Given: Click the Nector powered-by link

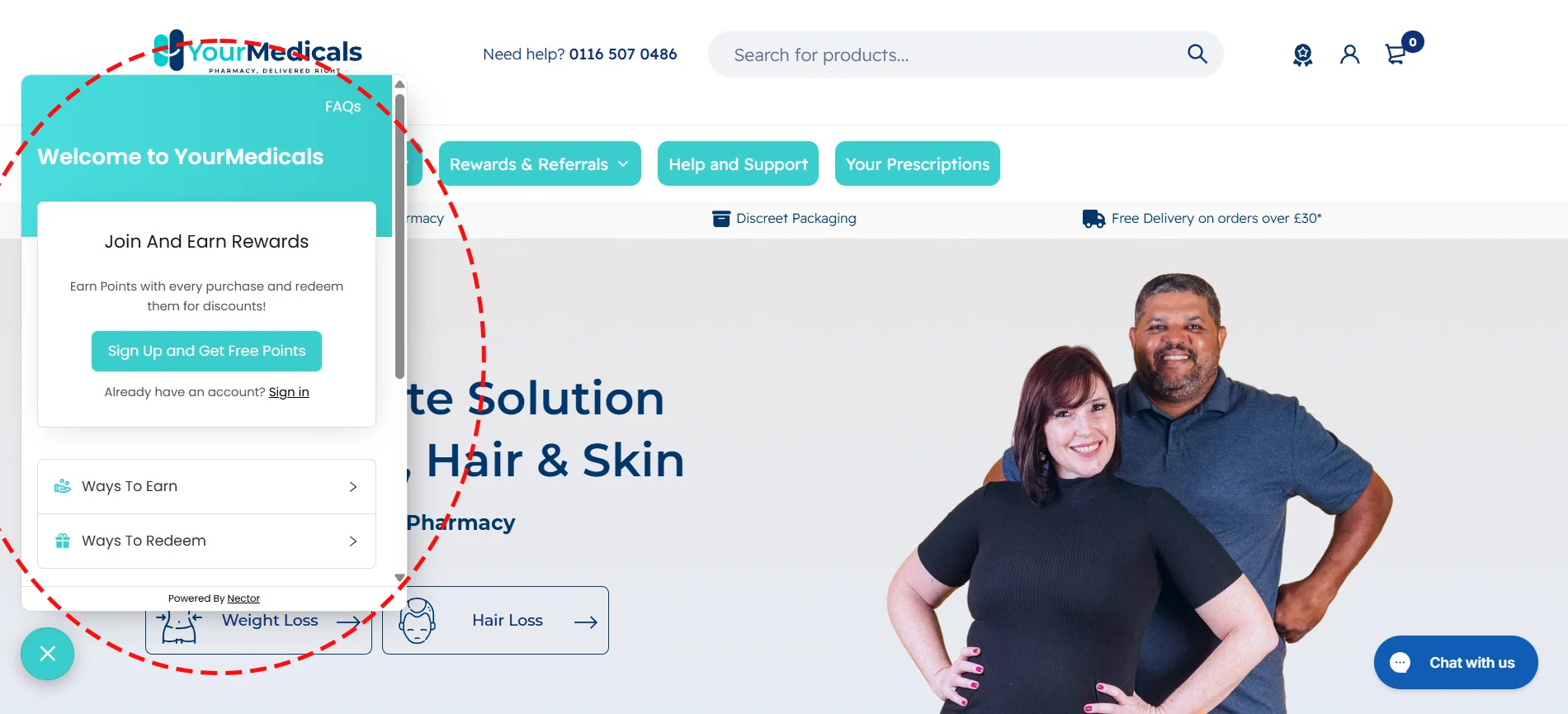Looking at the screenshot, I should tap(243, 598).
